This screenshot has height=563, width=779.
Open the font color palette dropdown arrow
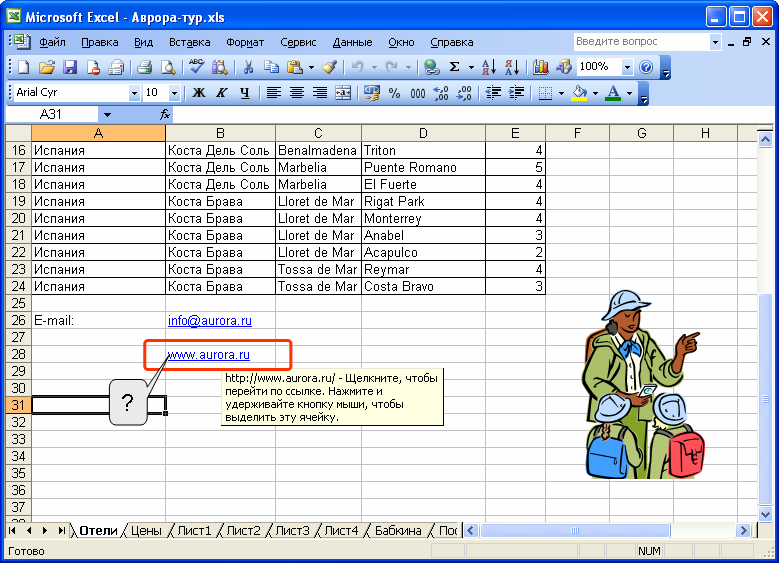[x=629, y=93]
